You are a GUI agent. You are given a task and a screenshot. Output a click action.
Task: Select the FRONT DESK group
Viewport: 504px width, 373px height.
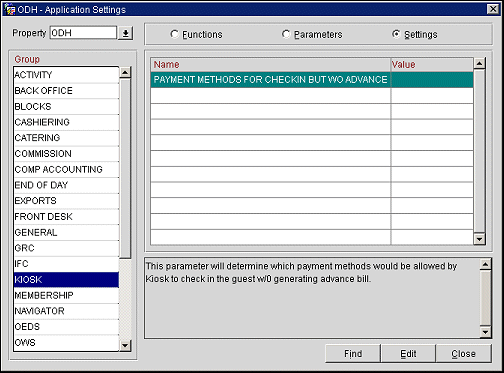pyautogui.click(x=66, y=217)
